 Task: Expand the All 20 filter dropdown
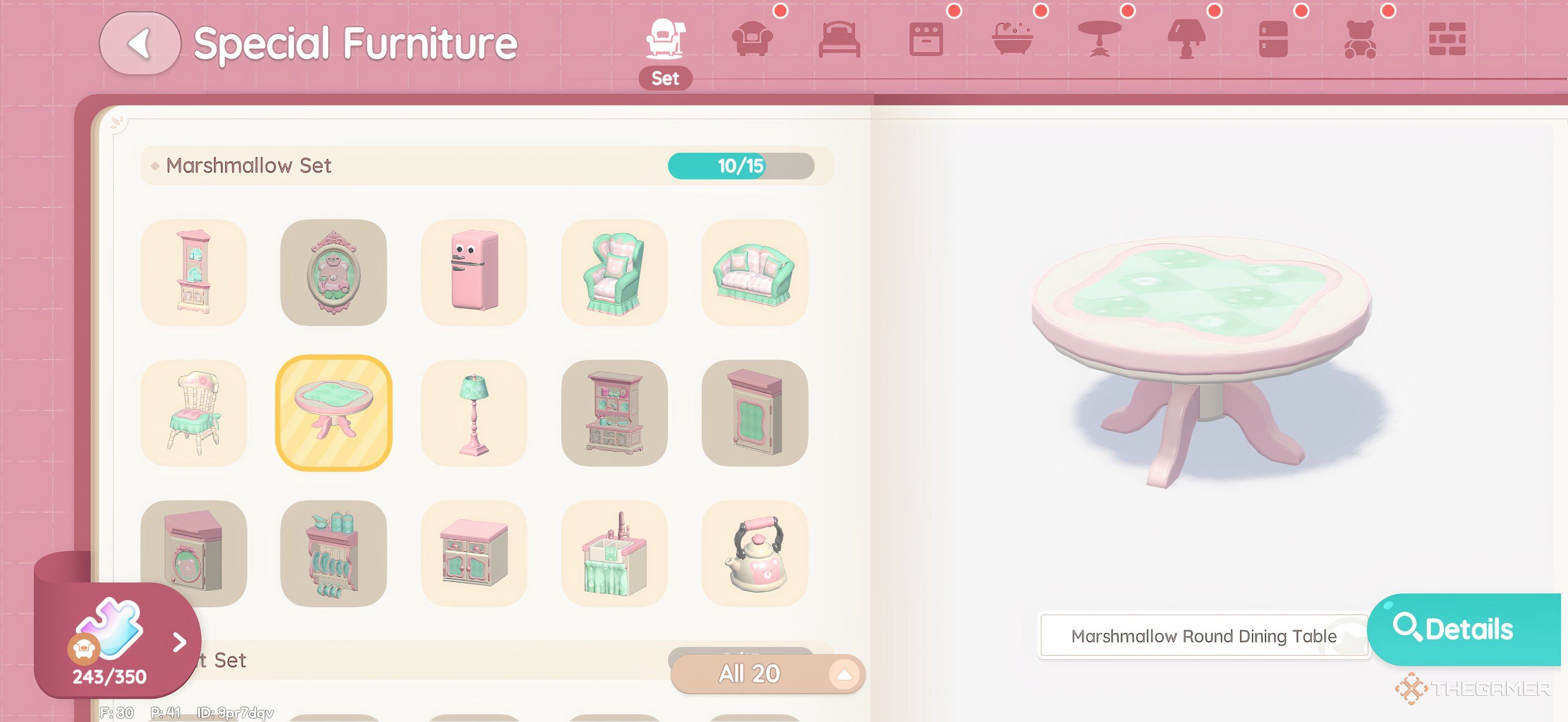click(768, 674)
